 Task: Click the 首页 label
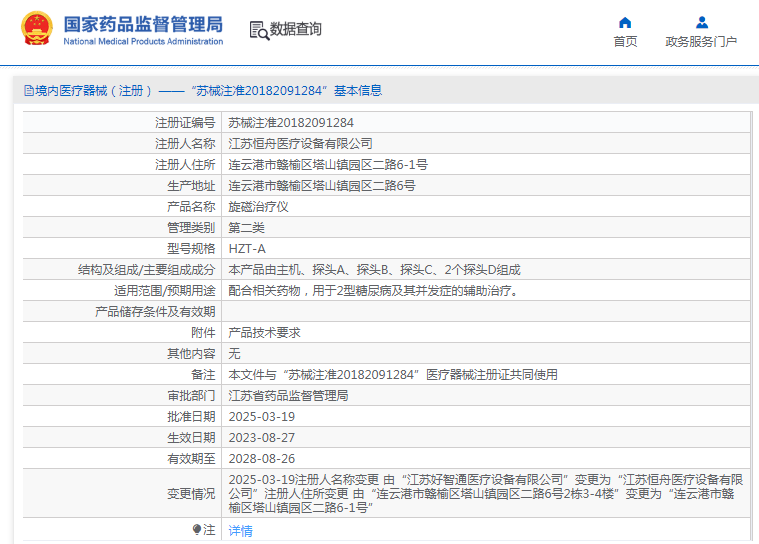[x=625, y=42]
